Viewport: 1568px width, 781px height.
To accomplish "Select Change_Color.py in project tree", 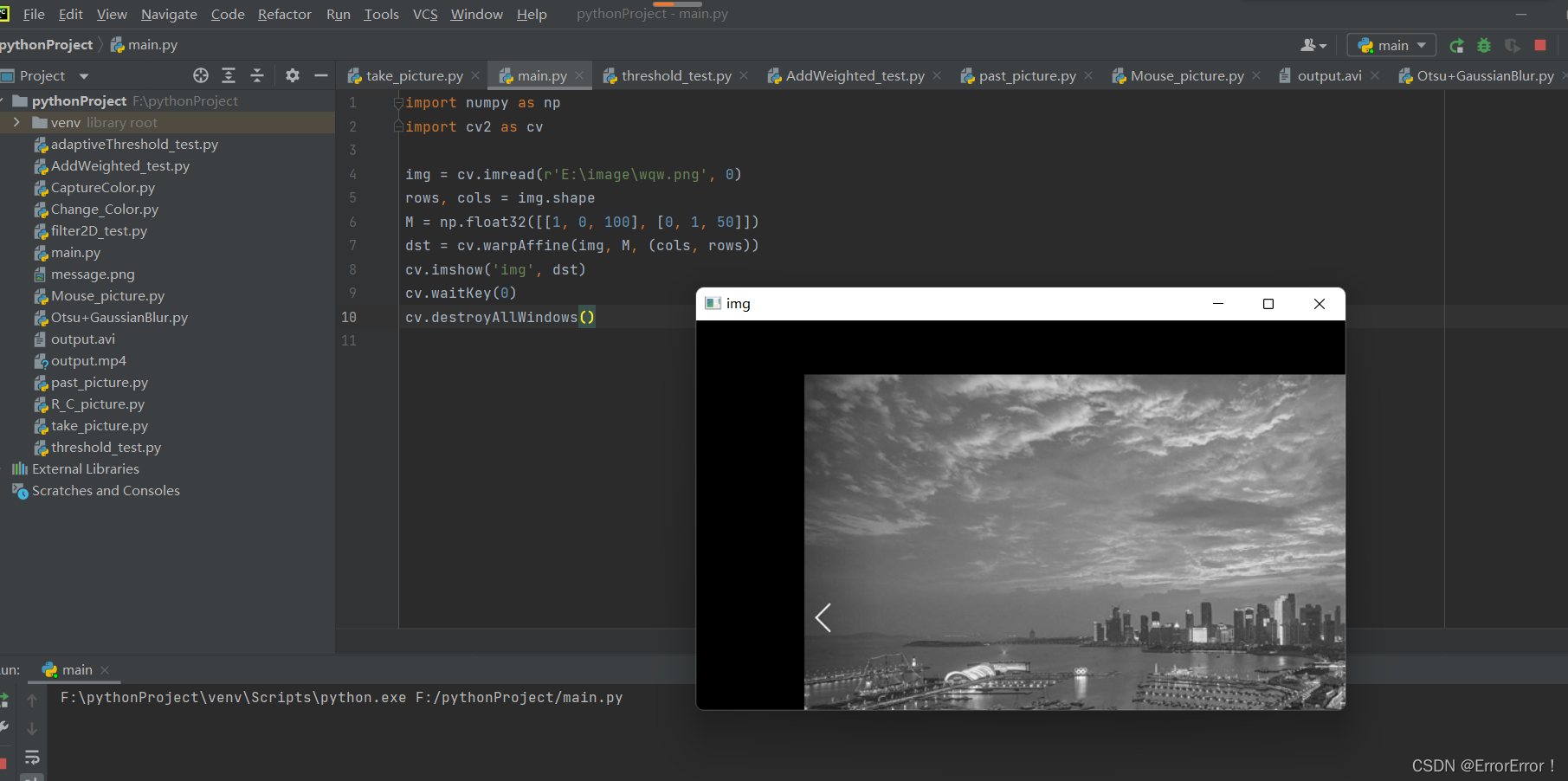I will click(x=105, y=210).
